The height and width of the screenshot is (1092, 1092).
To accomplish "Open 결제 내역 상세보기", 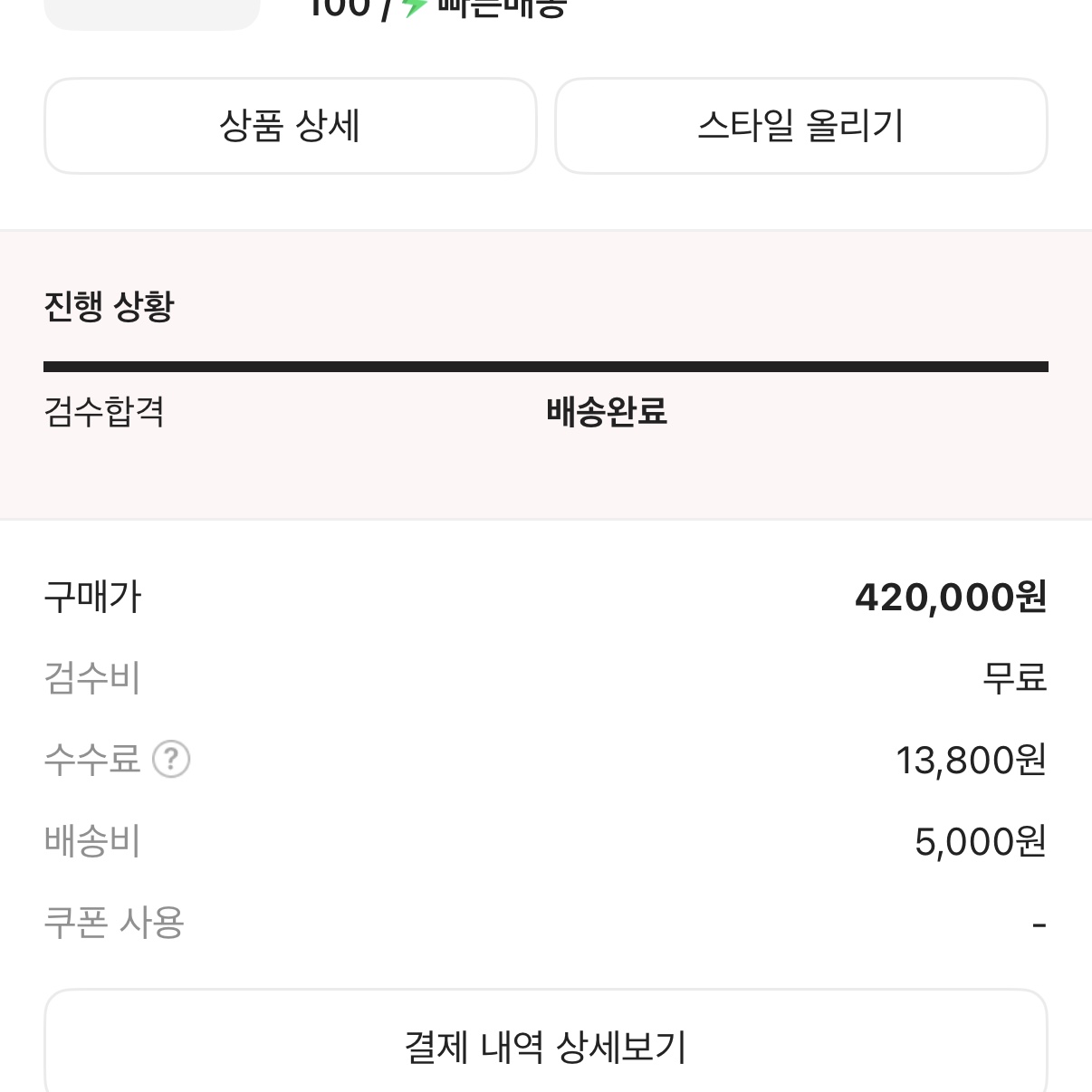I will click(x=546, y=1041).
